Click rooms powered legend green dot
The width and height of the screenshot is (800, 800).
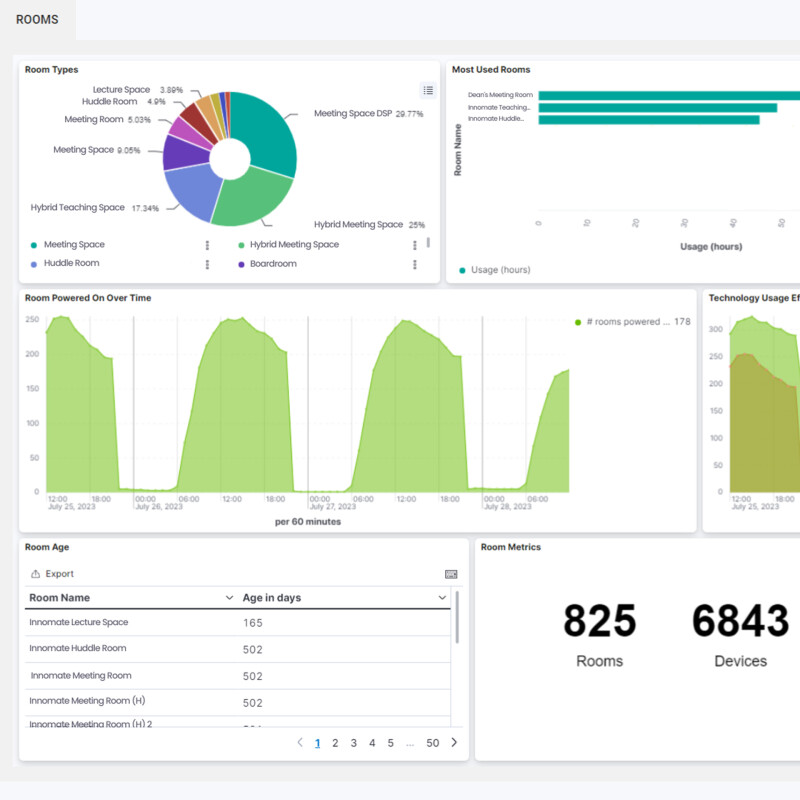tap(578, 322)
